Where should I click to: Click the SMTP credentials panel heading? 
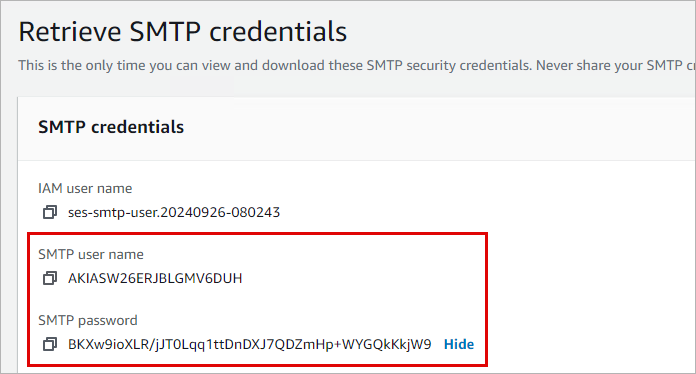click(x=111, y=127)
